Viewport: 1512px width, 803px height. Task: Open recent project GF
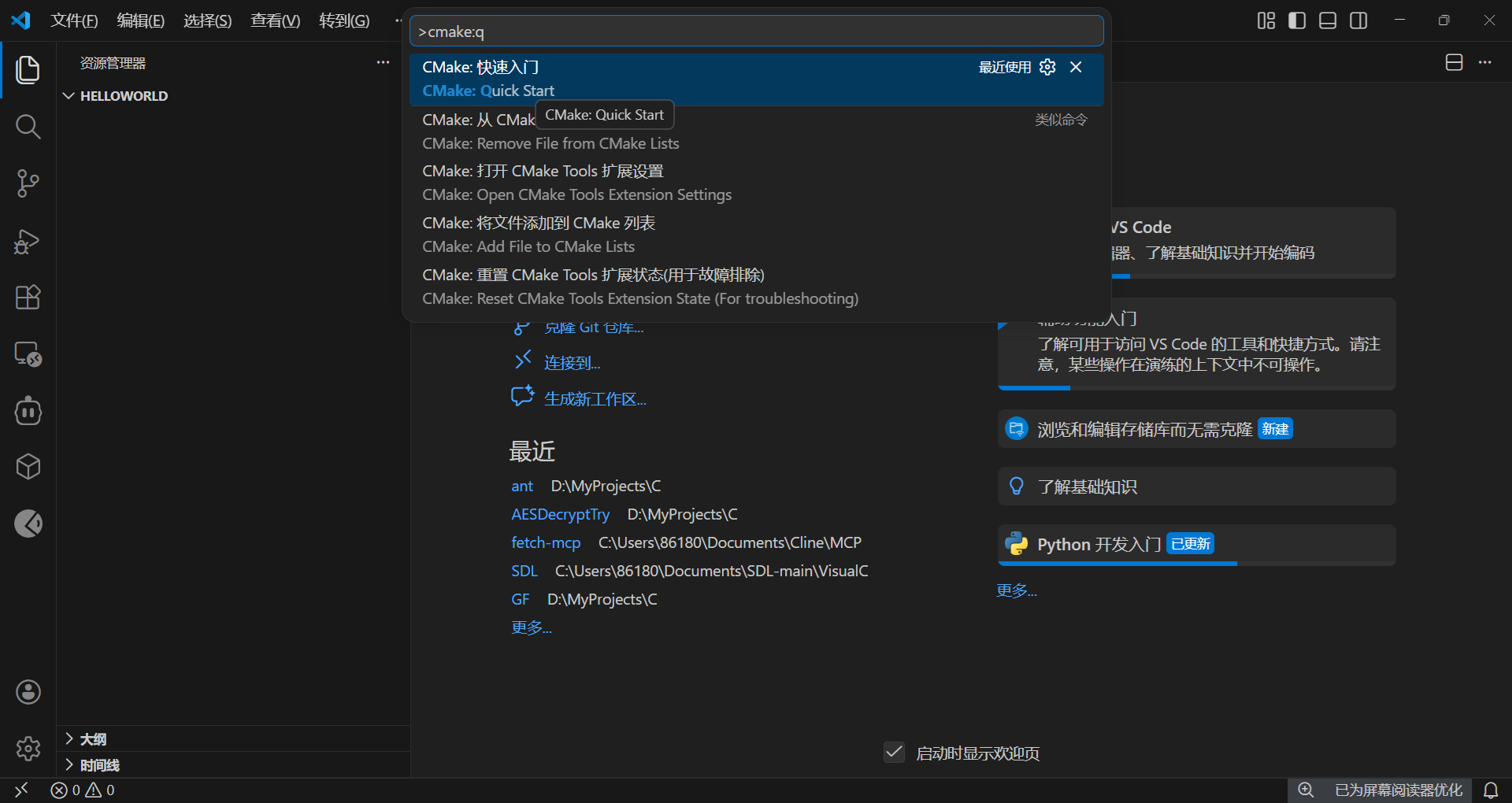pyautogui.click(x=521, y=599)
